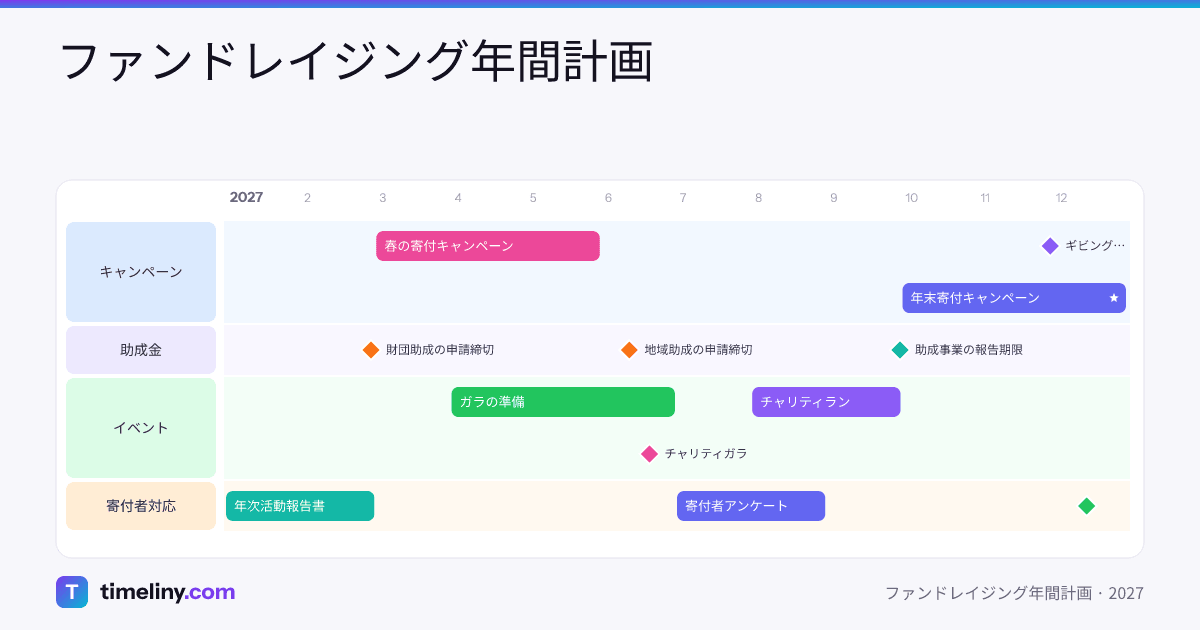
Task: Click month 5 in timeline header
Action: 533,198
